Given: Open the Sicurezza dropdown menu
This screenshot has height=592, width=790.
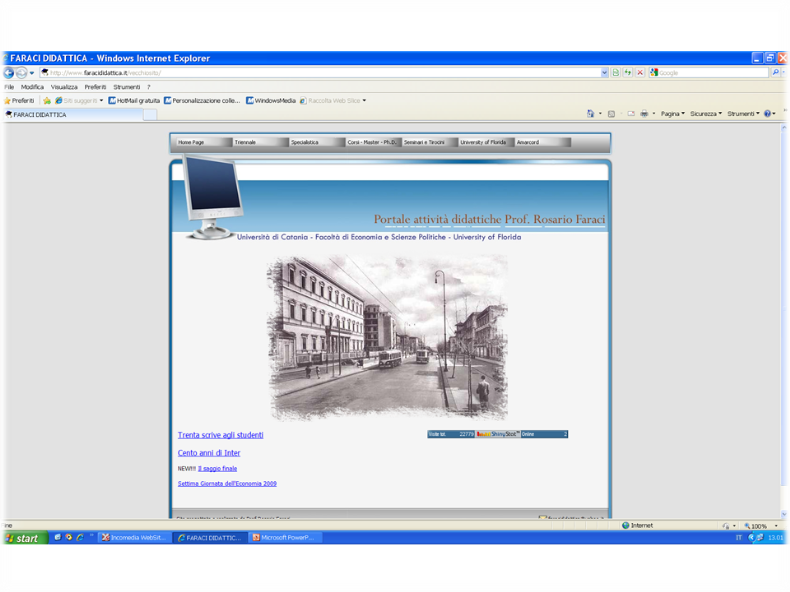Looking at the screenshot, I should (x=706, y=114).
